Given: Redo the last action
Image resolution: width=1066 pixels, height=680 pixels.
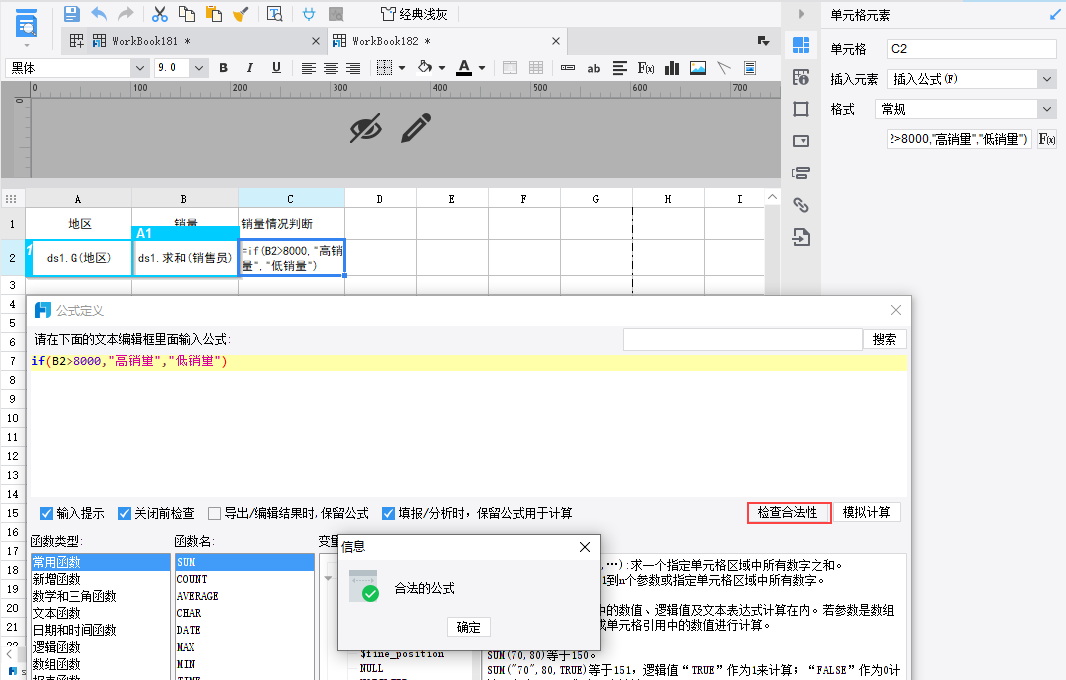Looking at the screenshot, I should point(126,14).
